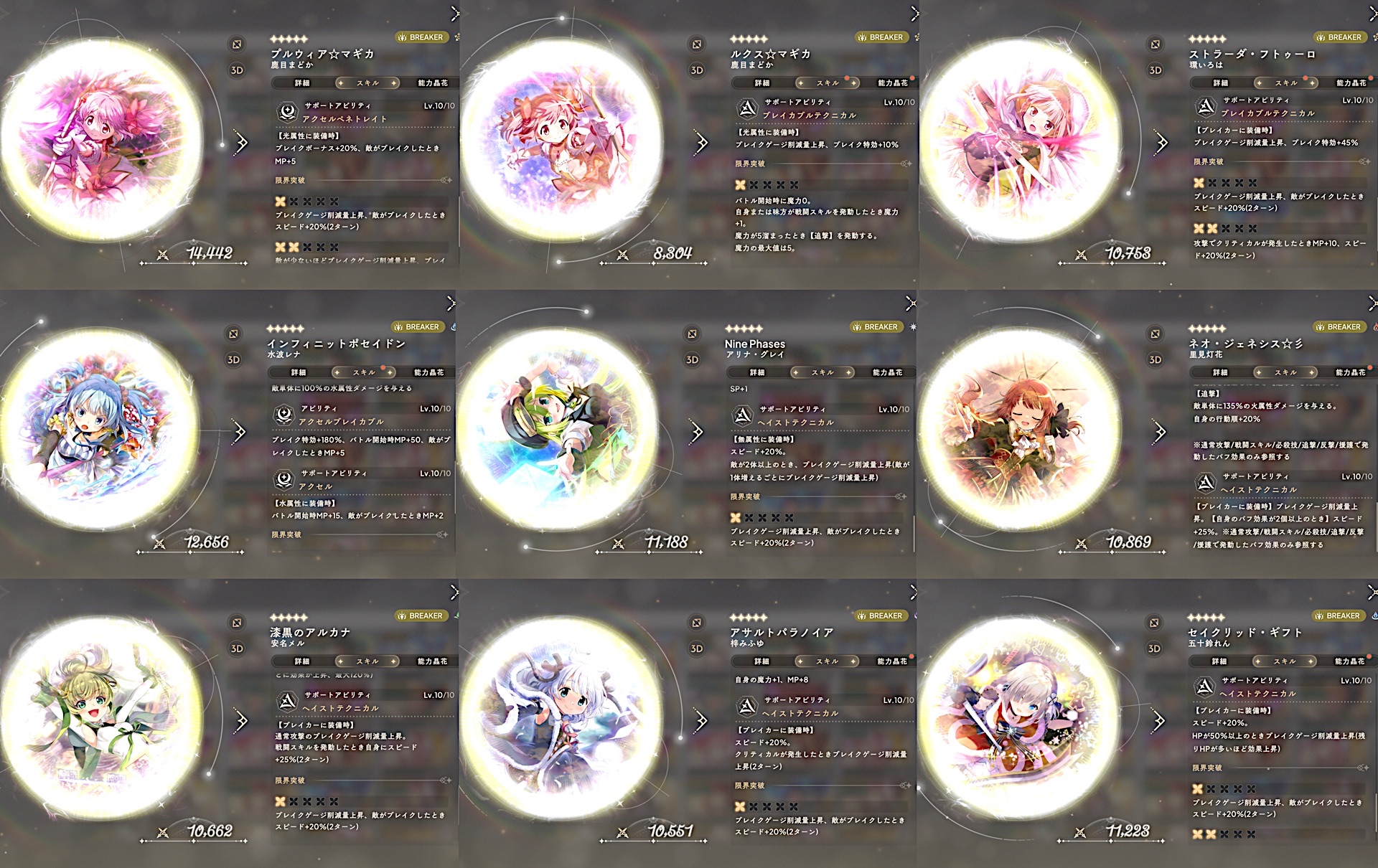Image resolution: width=1378 pixels, height=868 pixels.
Task: Switch to 詳細 tab on ルクス☆マギカ
Action: point(761,83)
